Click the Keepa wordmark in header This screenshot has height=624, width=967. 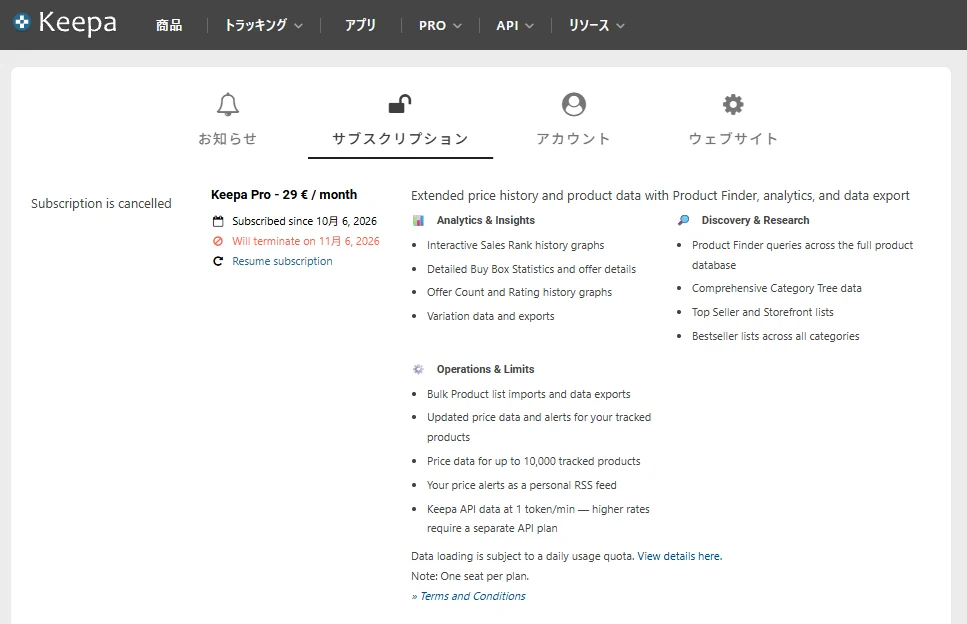[78, 23]
